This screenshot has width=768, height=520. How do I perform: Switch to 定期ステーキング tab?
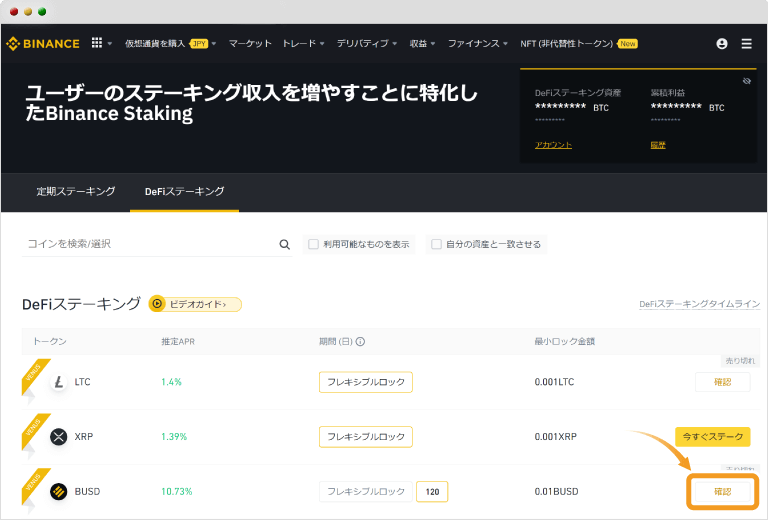(76, 191)
